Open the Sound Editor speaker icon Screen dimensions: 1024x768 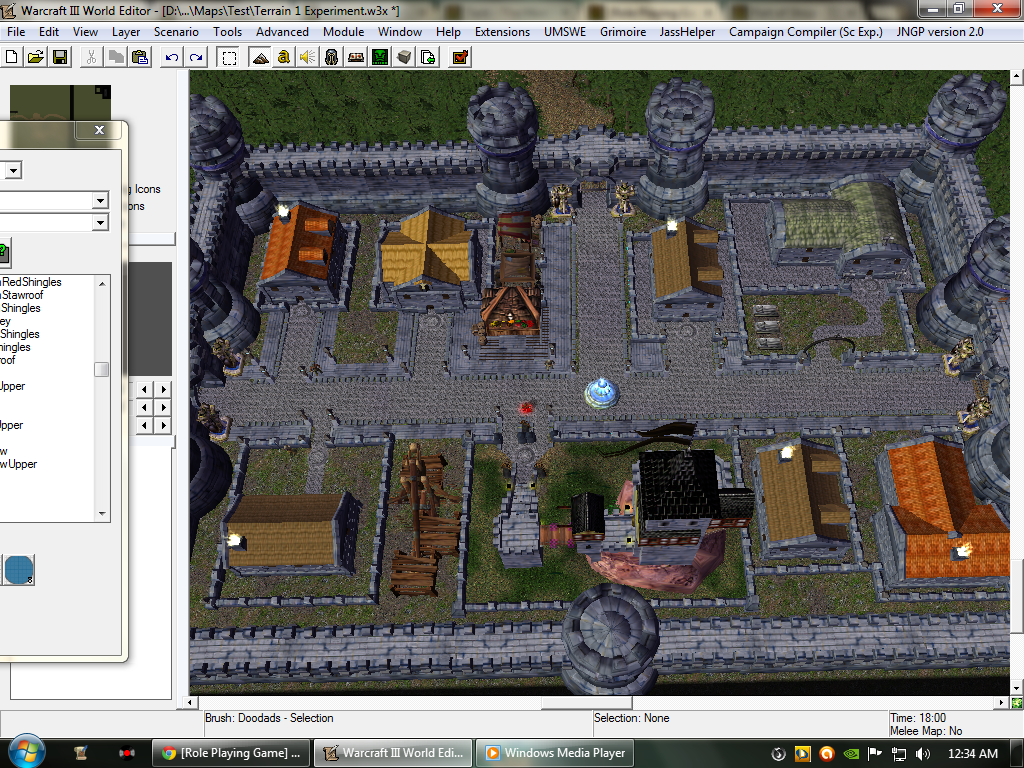point(308,57)
